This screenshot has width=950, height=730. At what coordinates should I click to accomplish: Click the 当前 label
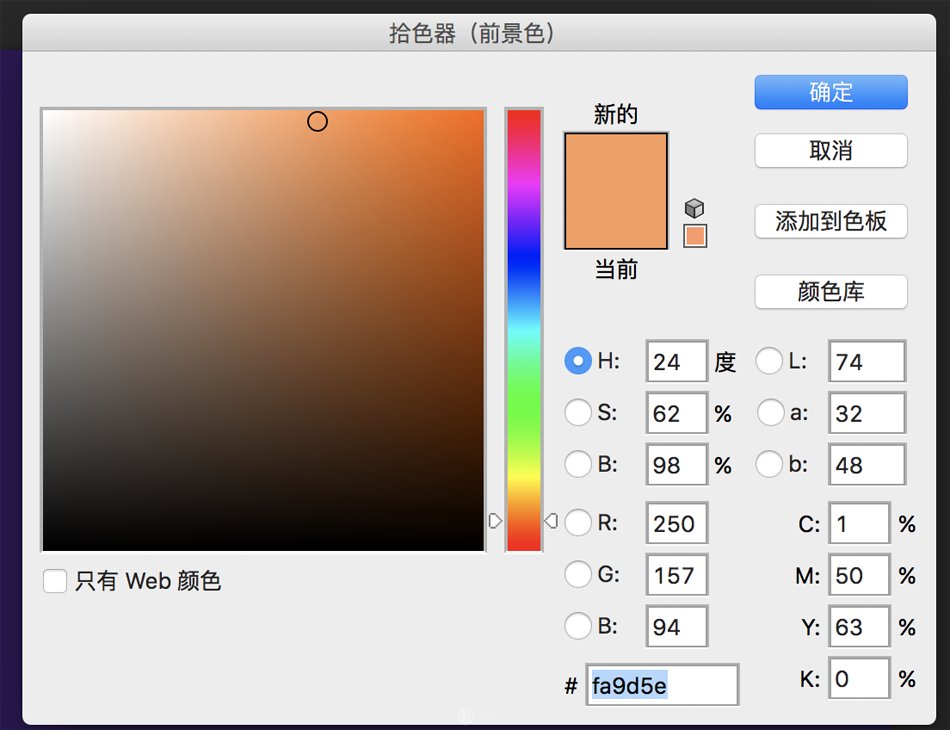click(616, 269)
